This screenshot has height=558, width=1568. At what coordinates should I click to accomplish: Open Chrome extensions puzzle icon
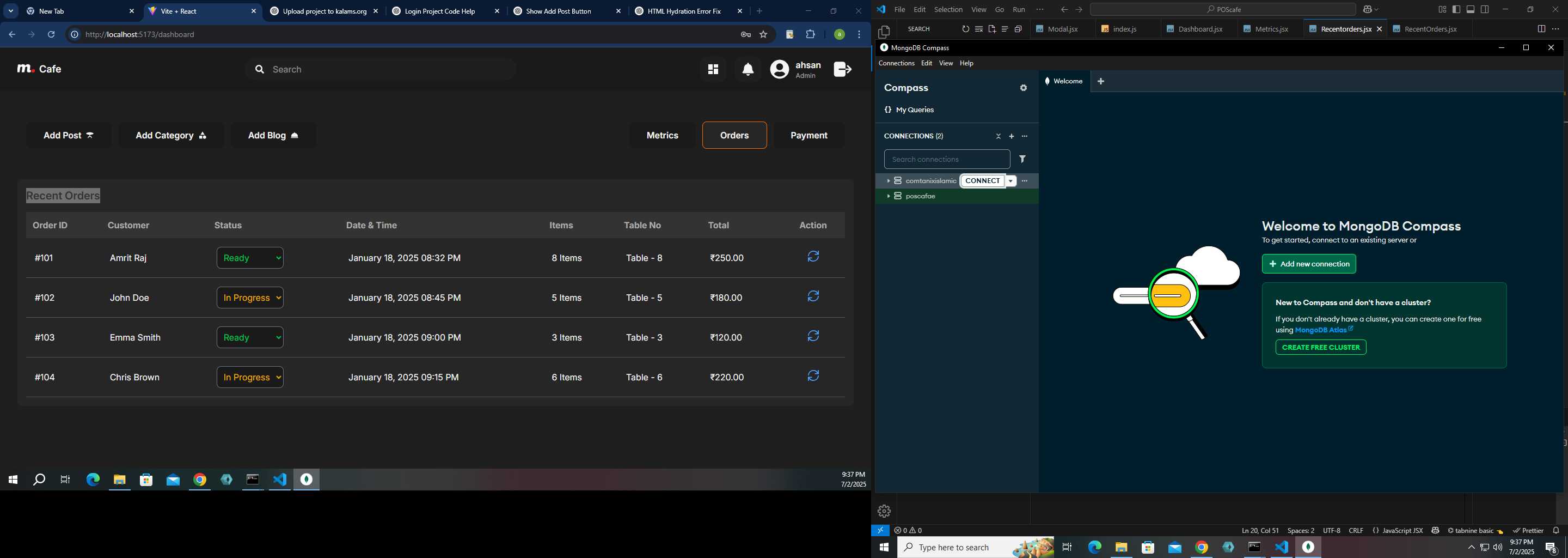point(810,35)
